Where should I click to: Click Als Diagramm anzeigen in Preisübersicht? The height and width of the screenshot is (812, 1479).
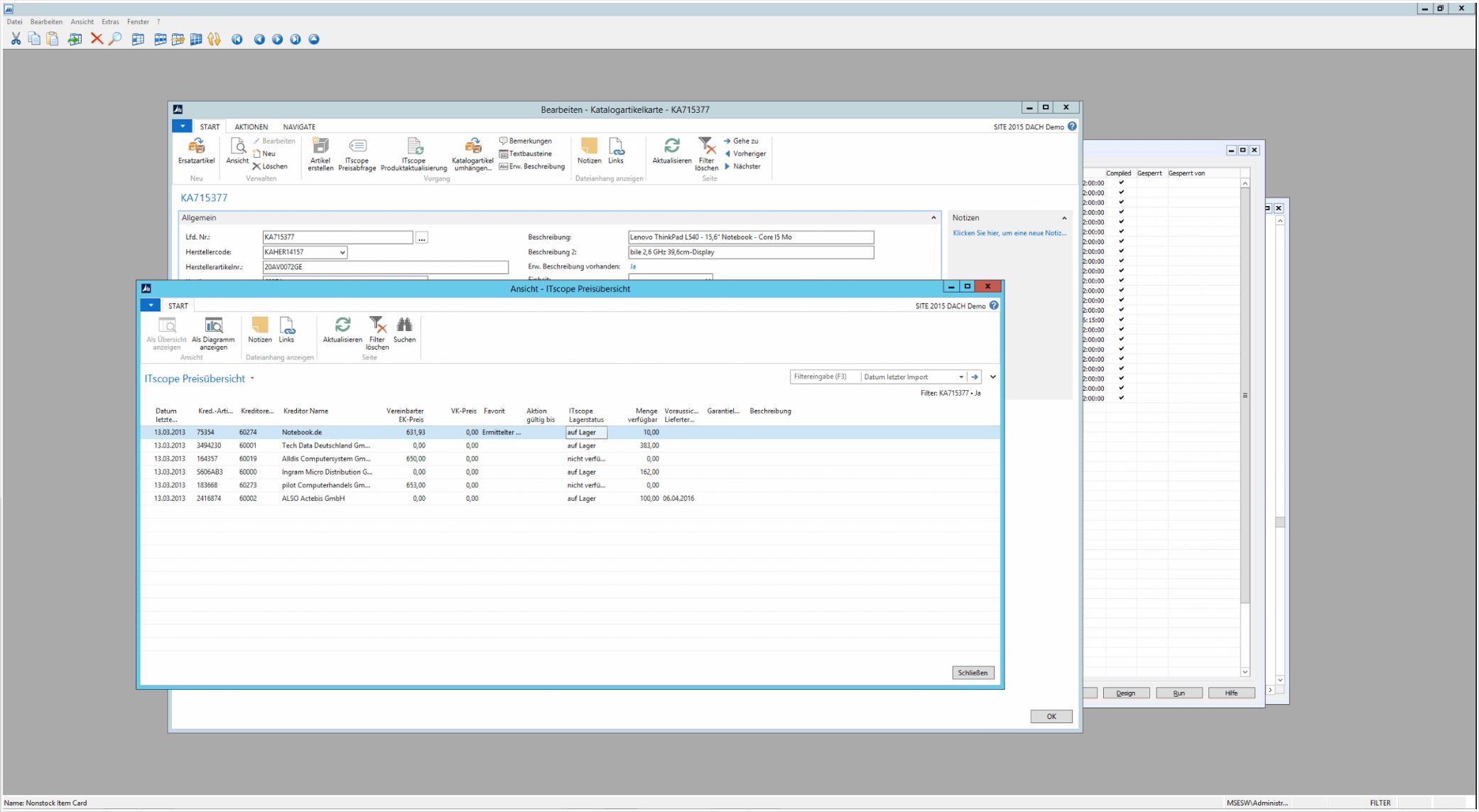(x=213, y=334)
